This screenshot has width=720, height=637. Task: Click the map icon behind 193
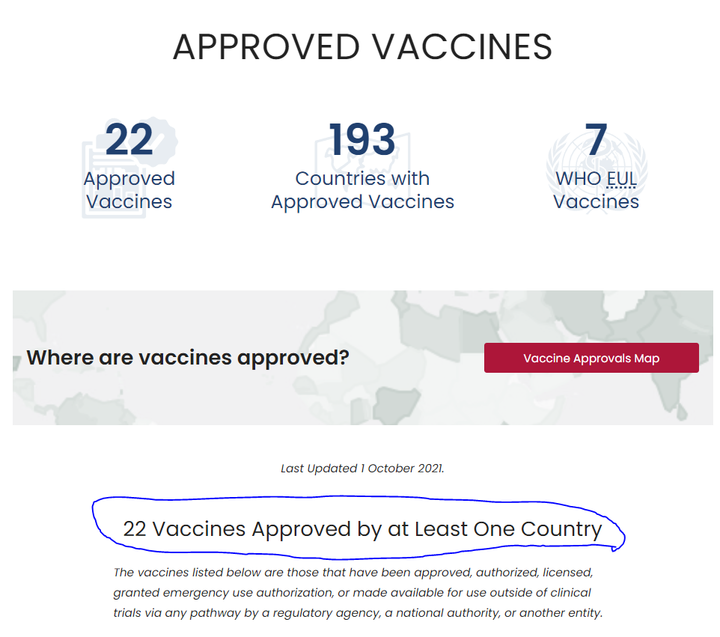pos(362,162)
